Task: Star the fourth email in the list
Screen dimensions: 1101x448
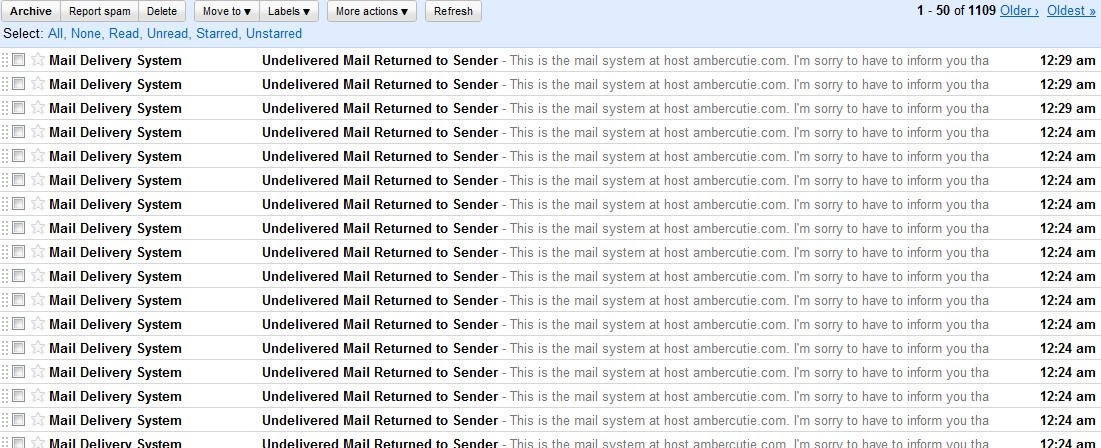Action: [38, 132]
